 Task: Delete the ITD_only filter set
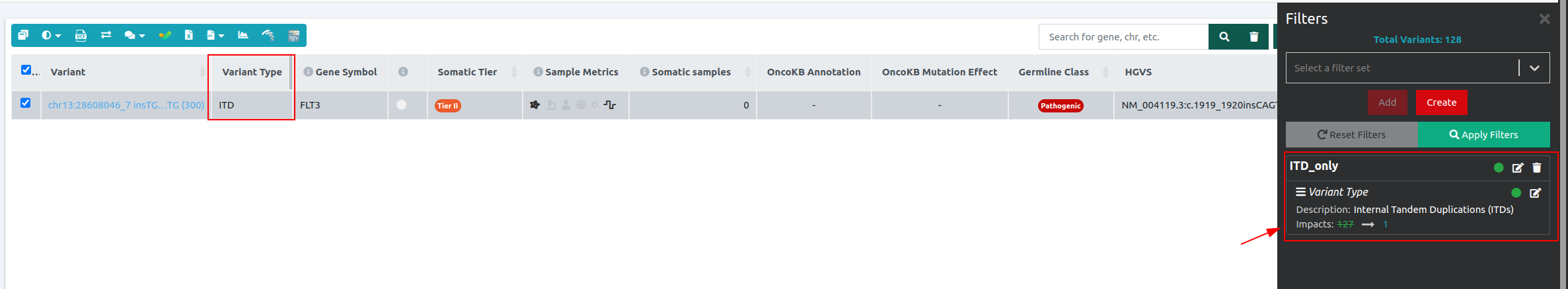pyautogui.click(x=1537, y=168)
